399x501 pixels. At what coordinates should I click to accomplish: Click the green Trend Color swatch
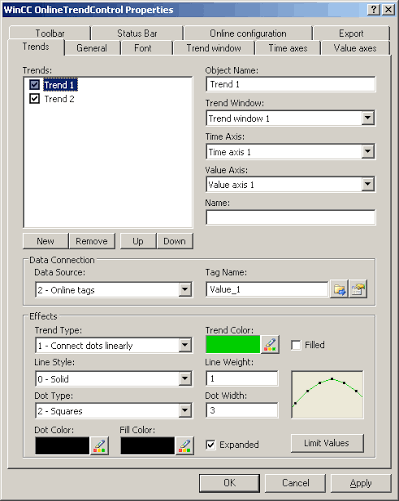pos(233,345)
